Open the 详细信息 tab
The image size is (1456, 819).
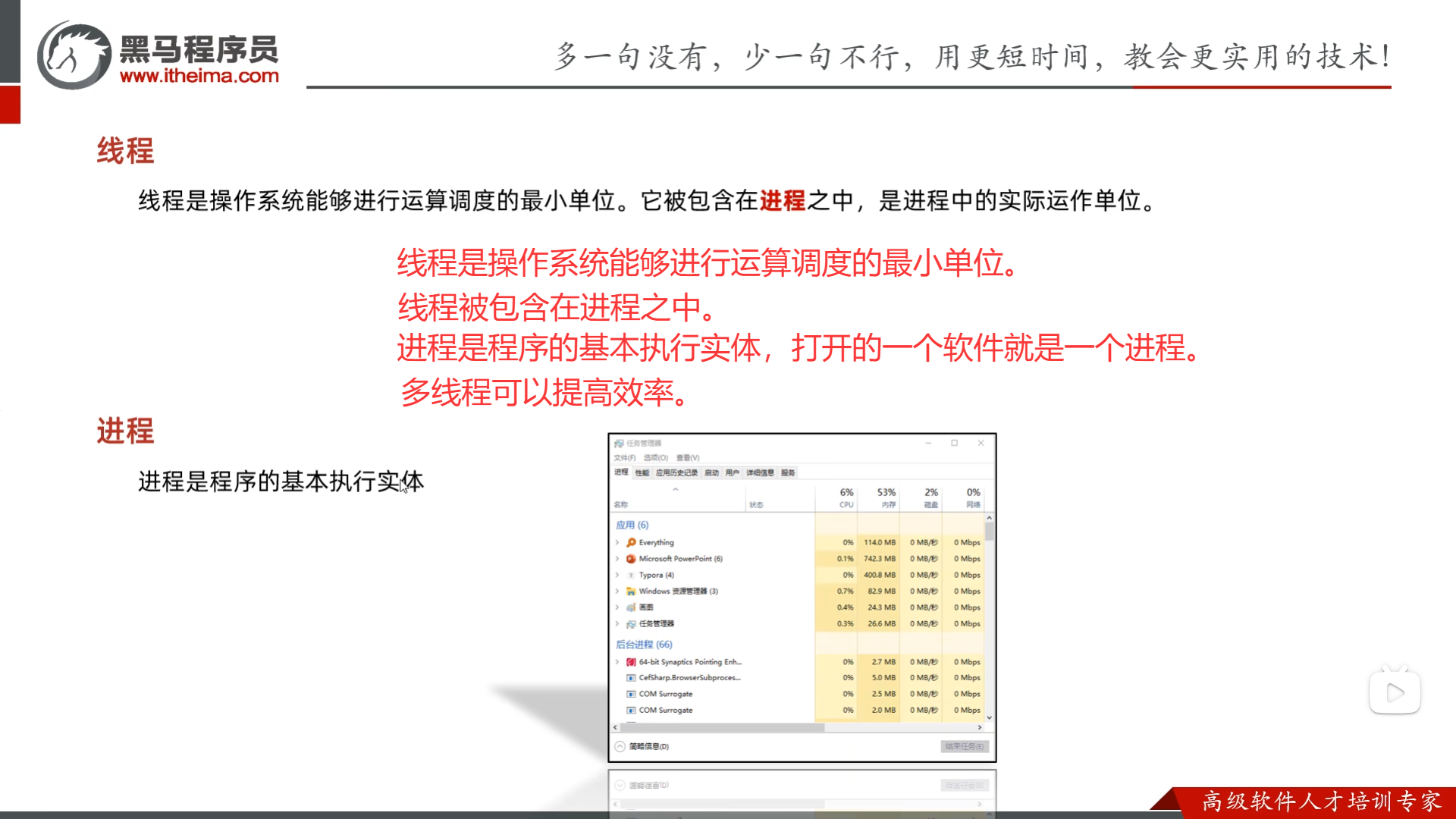click(760, 472)
